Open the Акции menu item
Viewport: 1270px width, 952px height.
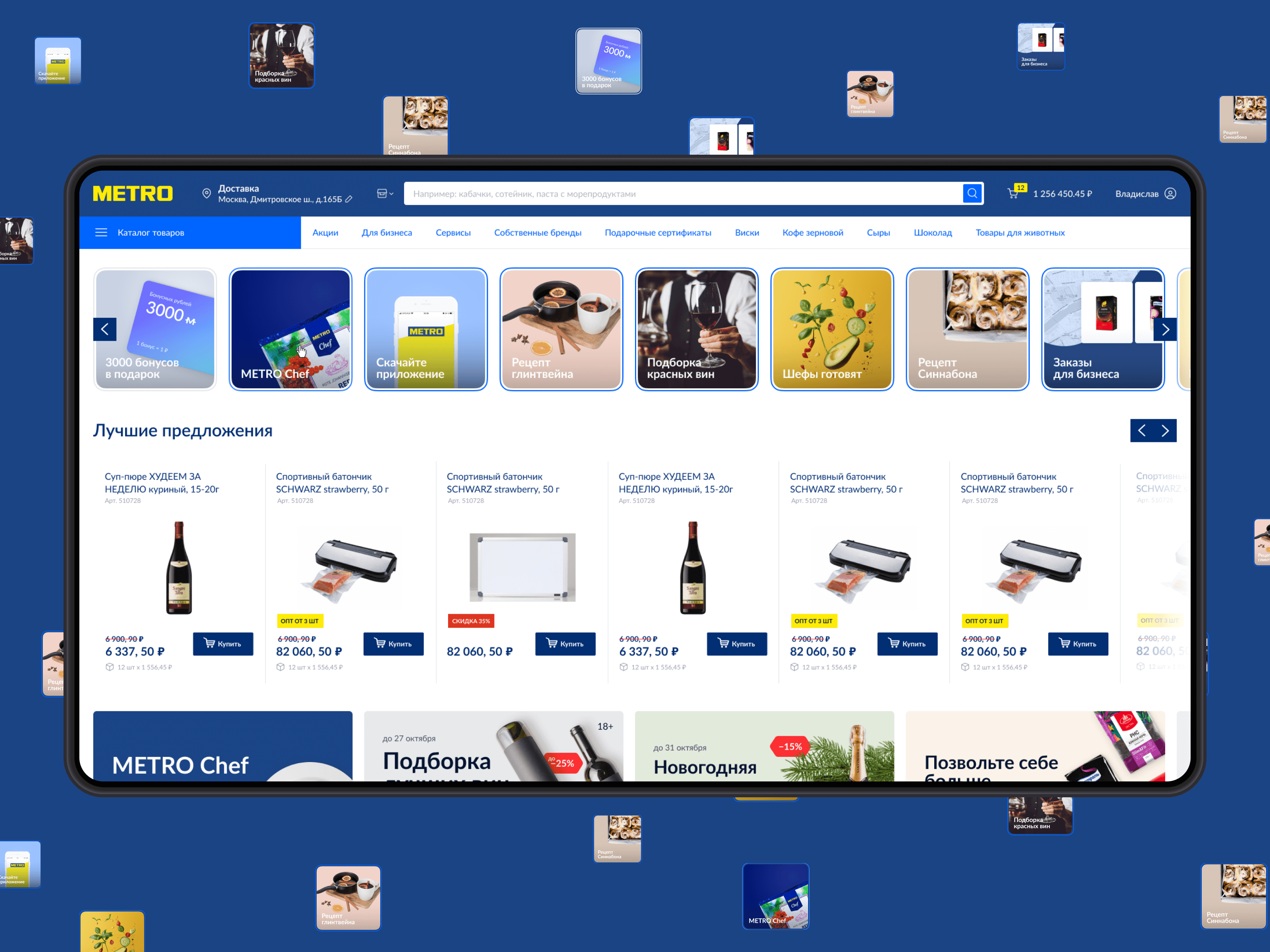click(325, 232)
